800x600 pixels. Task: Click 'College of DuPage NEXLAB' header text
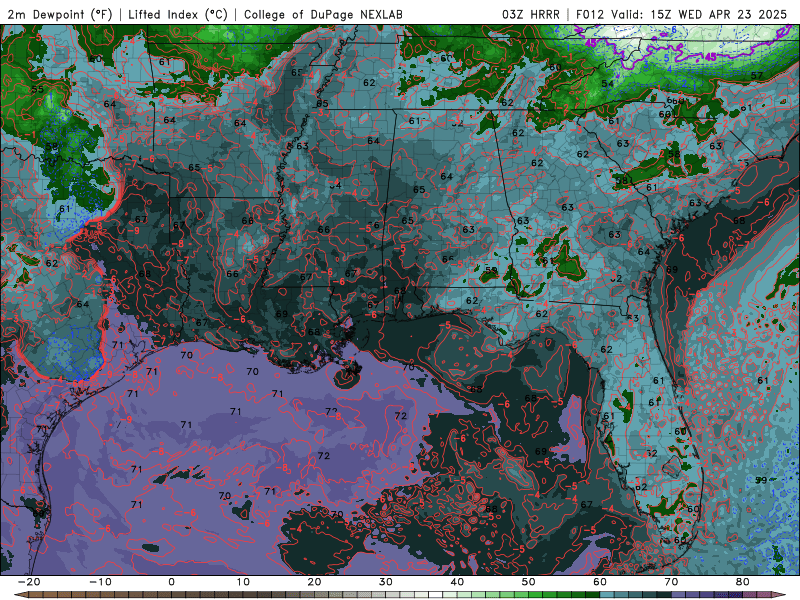(323, 14)
